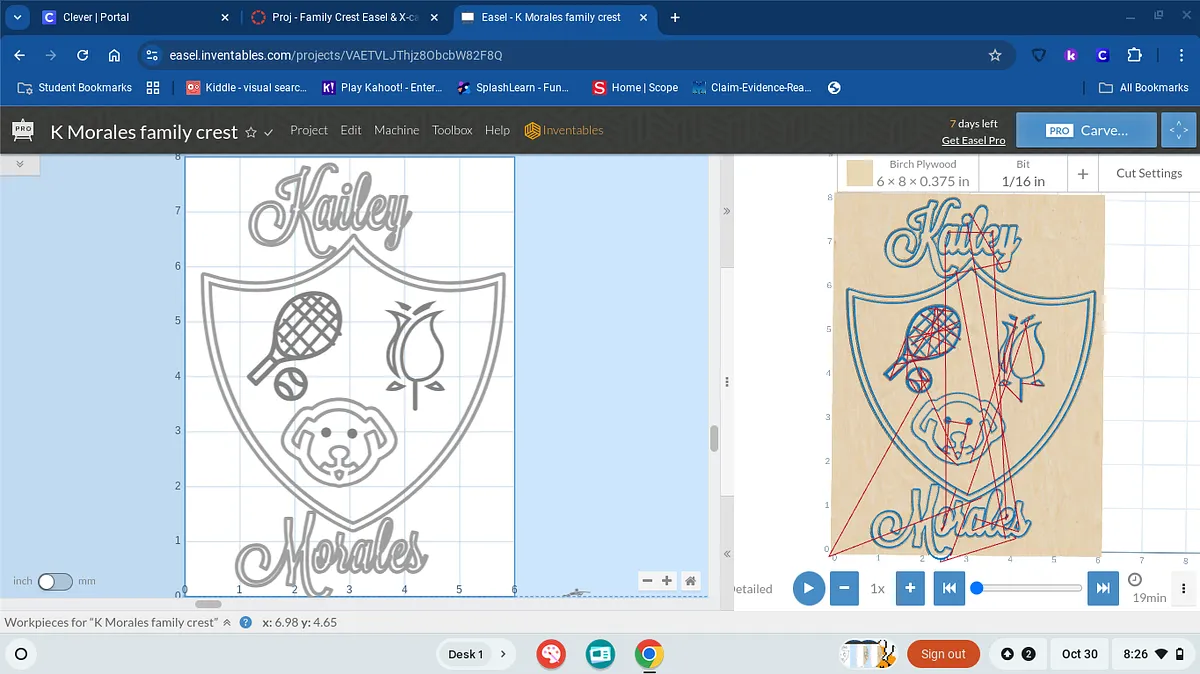Toggle units between inch and mm

click(x=55, y=581)
